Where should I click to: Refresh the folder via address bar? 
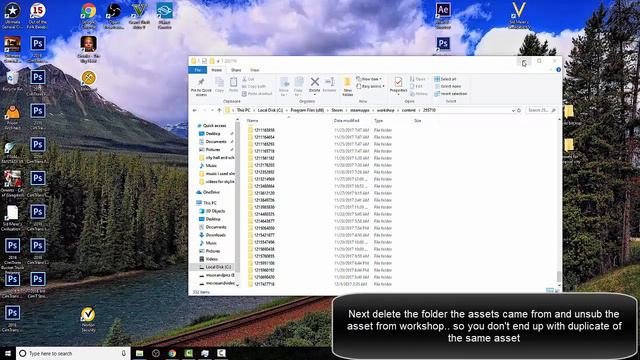pos(519,110)
